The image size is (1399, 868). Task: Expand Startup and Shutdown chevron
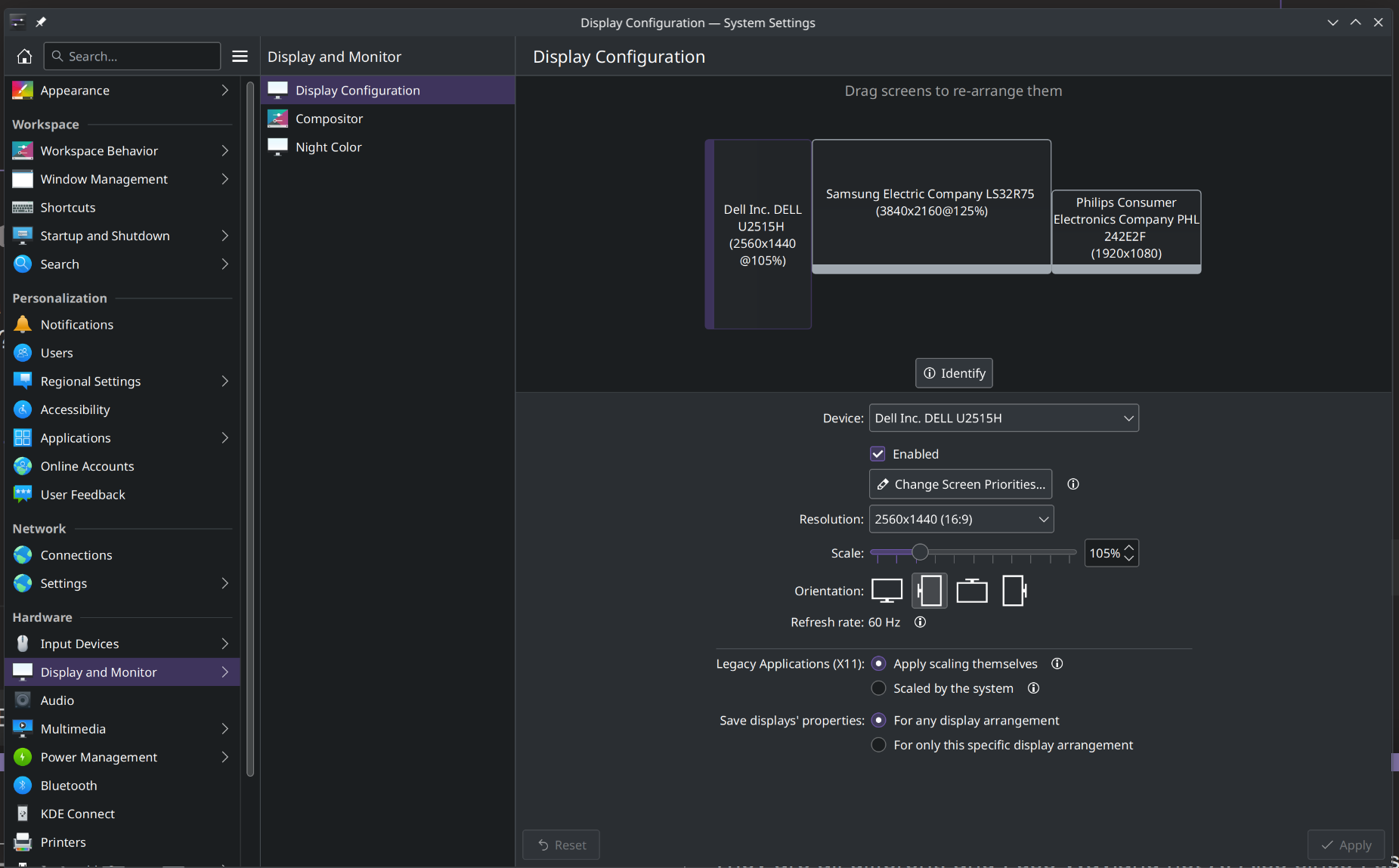(224, 236)
